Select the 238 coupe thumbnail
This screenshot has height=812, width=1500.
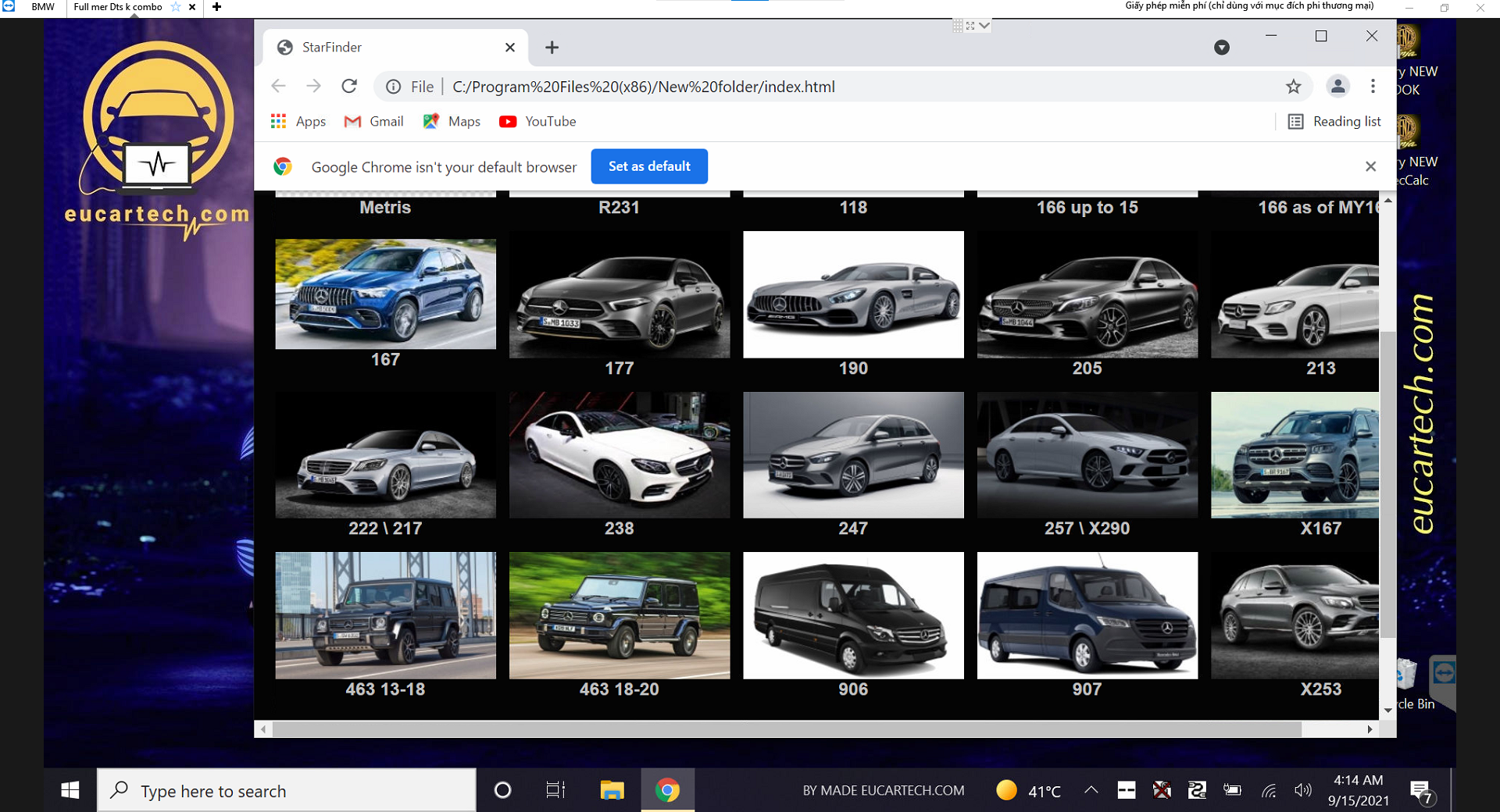[x=620, y=455]
